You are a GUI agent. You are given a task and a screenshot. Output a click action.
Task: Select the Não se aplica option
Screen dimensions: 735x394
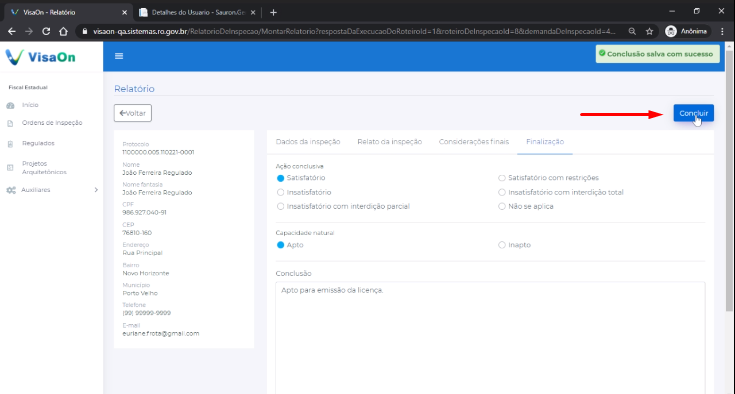pos(502,206)
